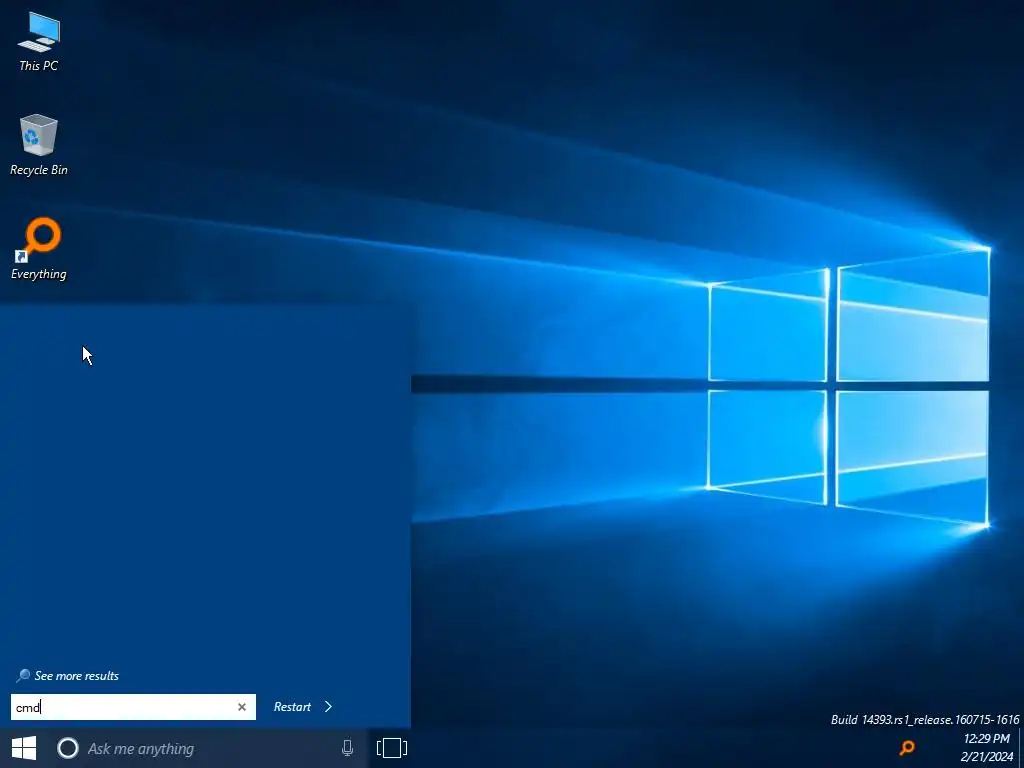The height and width of the screenshot is (768, 1024).
Task: Click the Show desktop strip at taskbar edge
Action: pyautogui.click(x=1021, y=748)
